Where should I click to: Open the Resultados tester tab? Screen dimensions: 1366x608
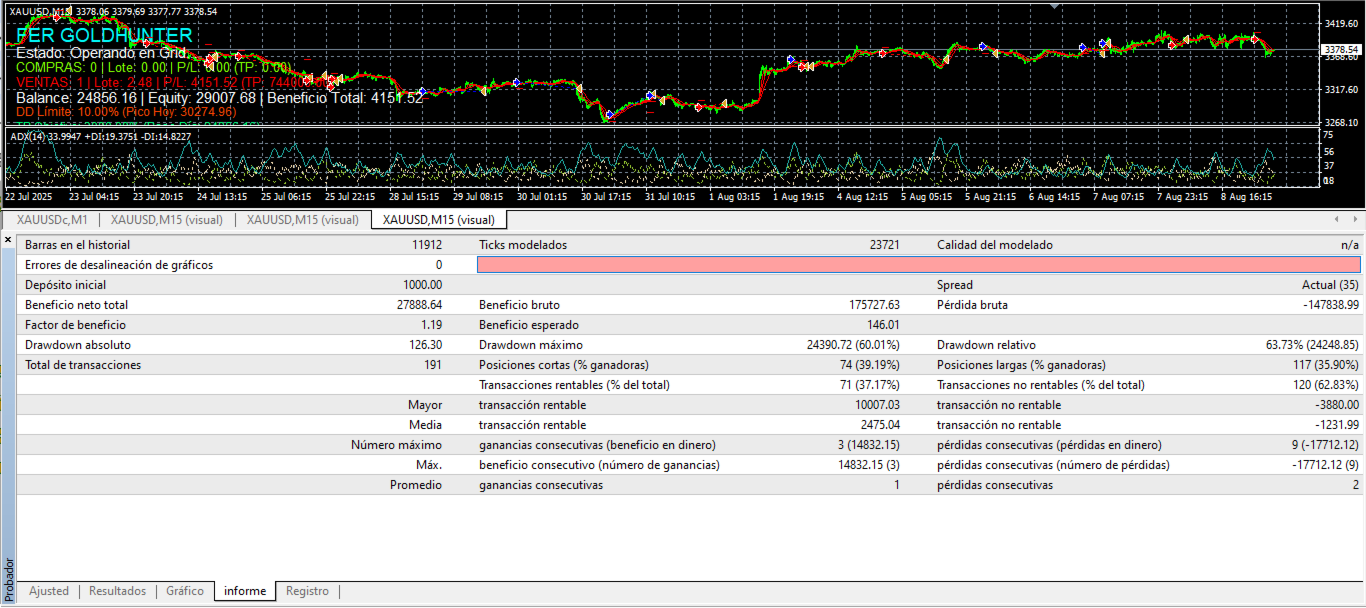click(117, 591)
